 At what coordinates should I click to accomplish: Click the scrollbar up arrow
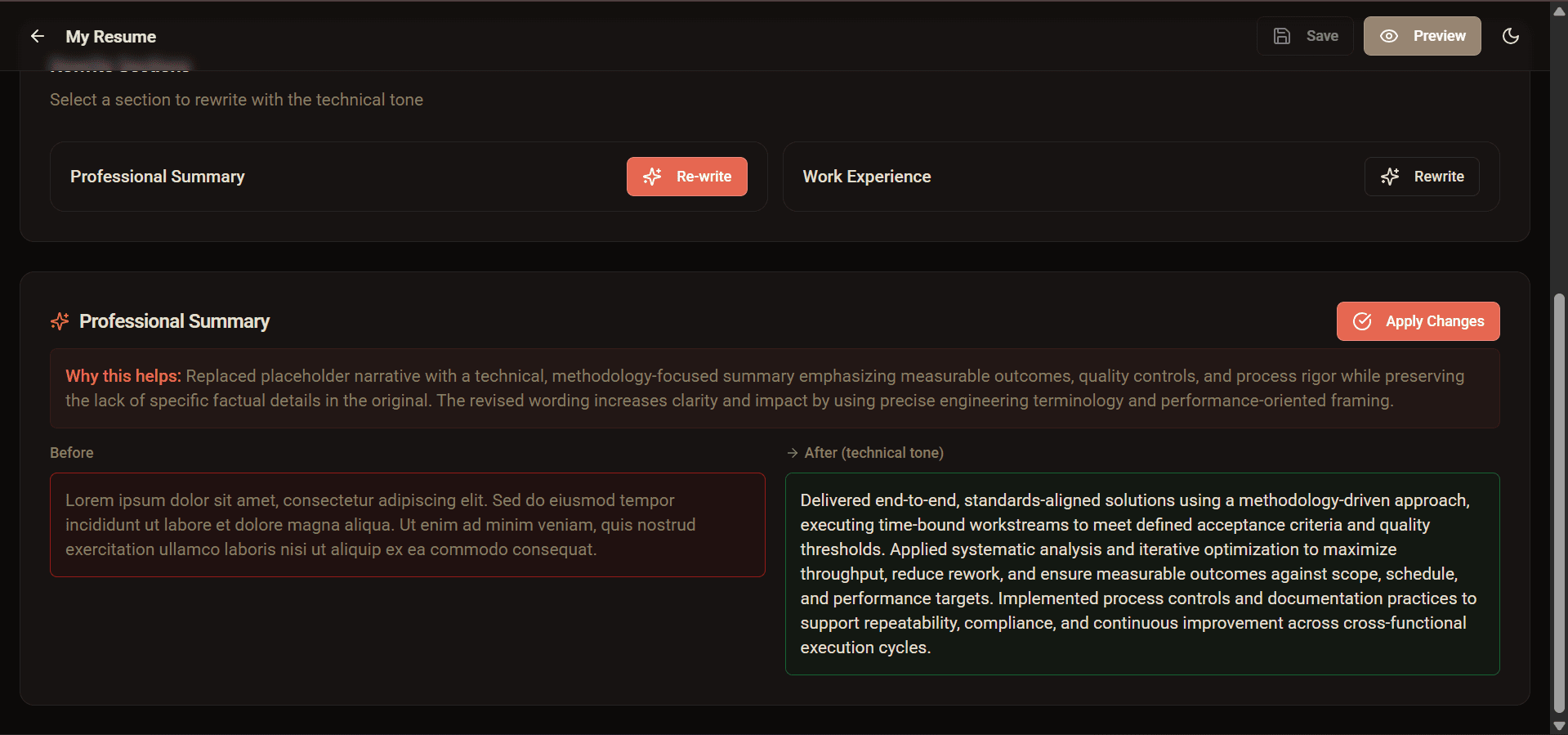pos(1559,11)
